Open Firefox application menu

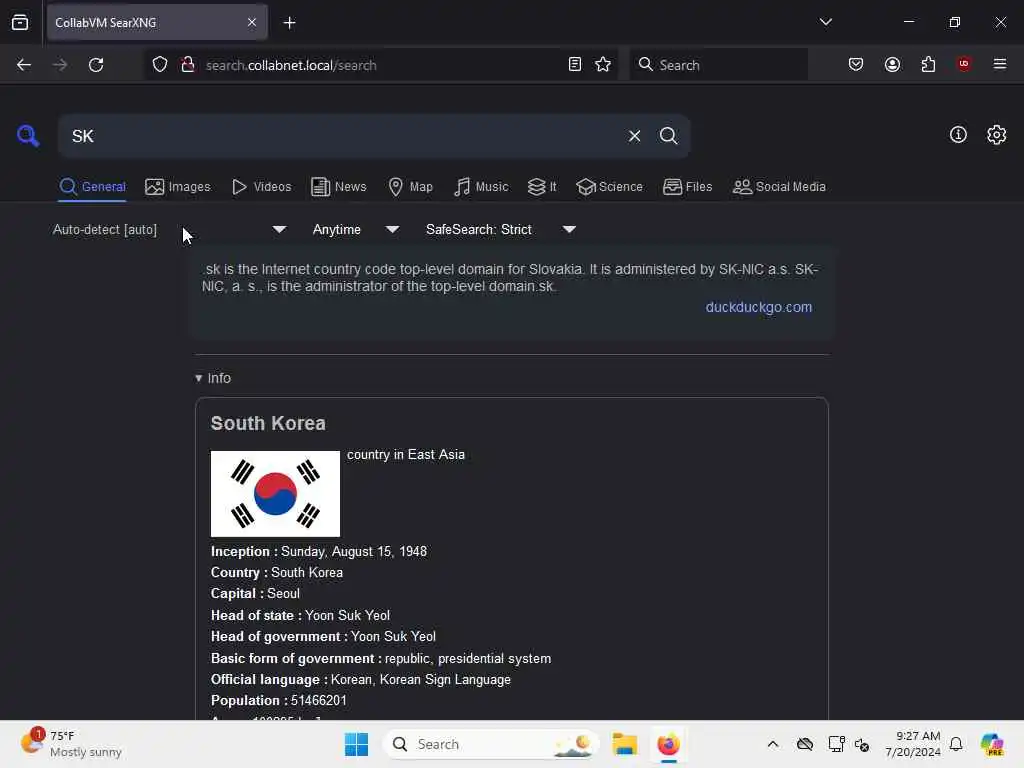[x=1000, y=64]
